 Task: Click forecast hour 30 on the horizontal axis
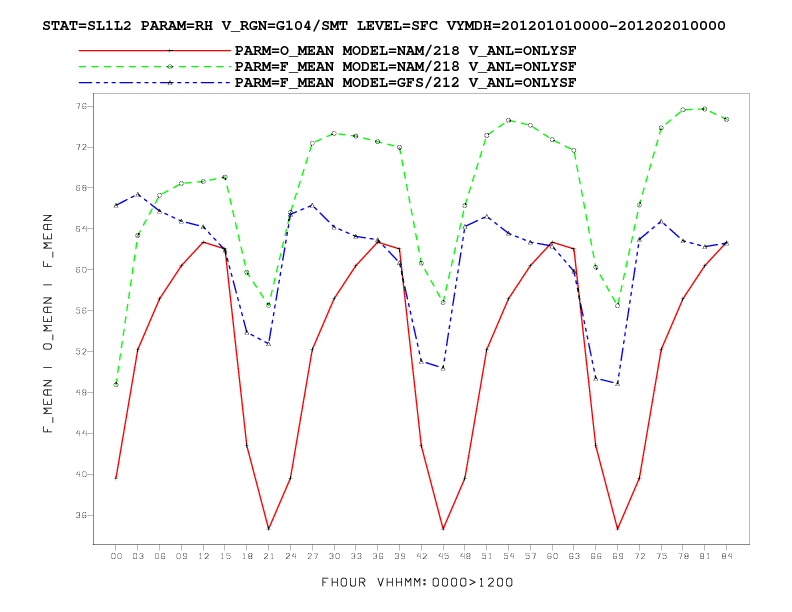(334, 556)
